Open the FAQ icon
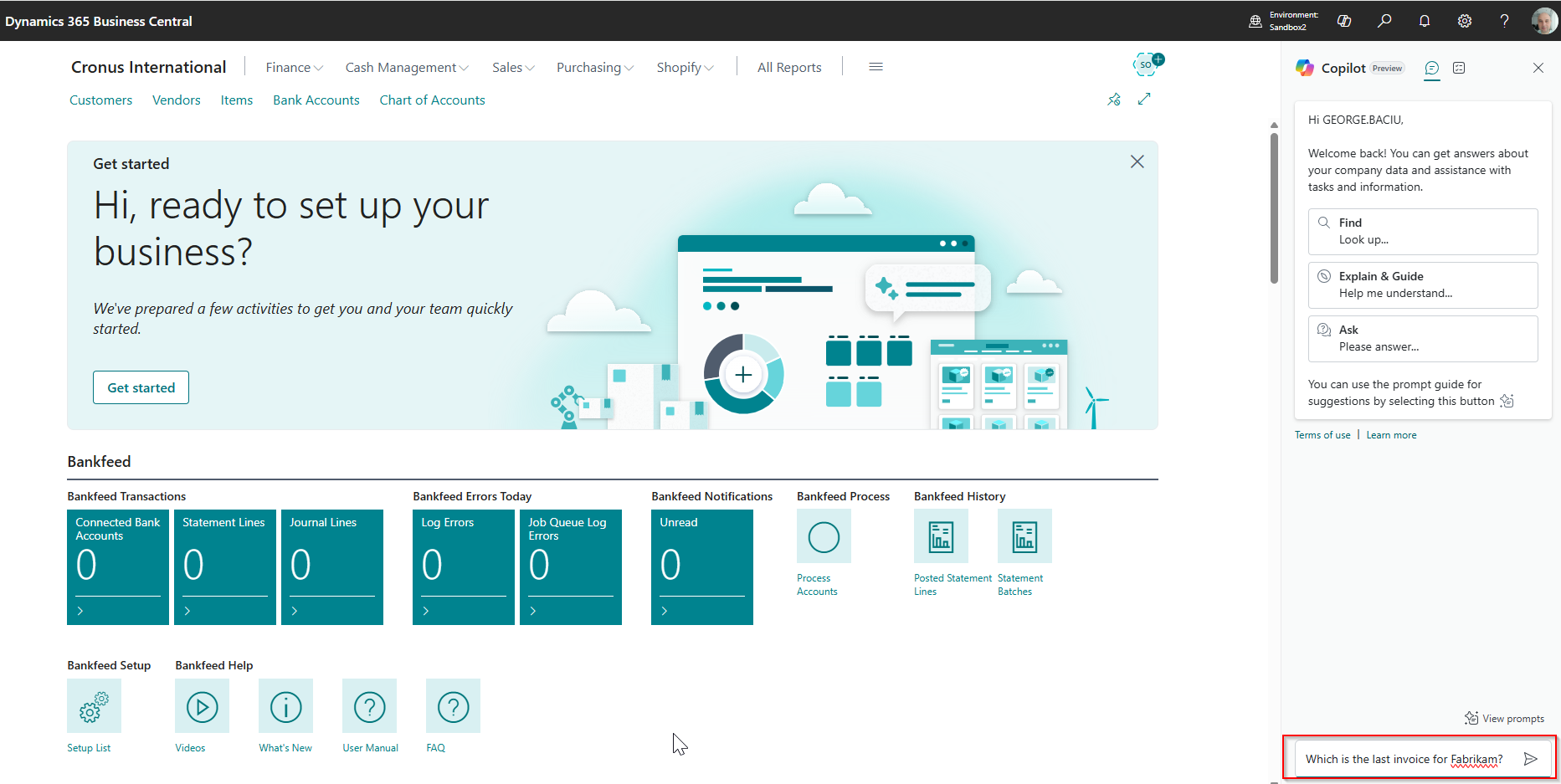1561x784 pixels. (x=453, y=706)
